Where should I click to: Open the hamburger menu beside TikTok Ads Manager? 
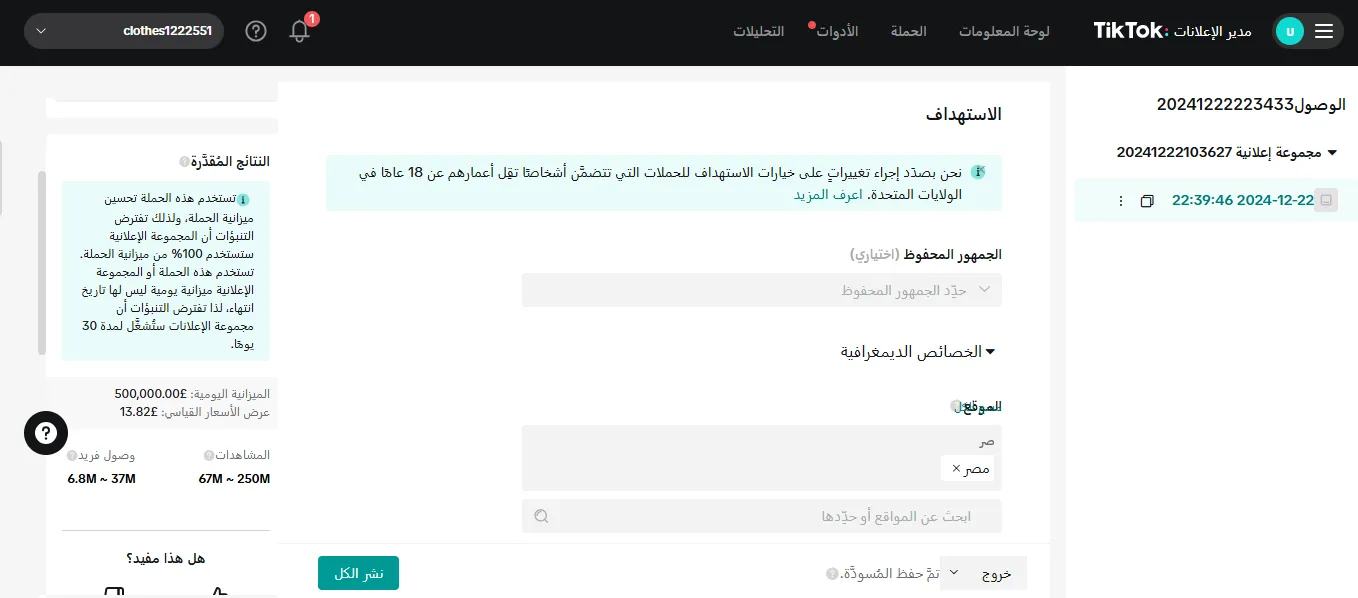[1324, 31]
